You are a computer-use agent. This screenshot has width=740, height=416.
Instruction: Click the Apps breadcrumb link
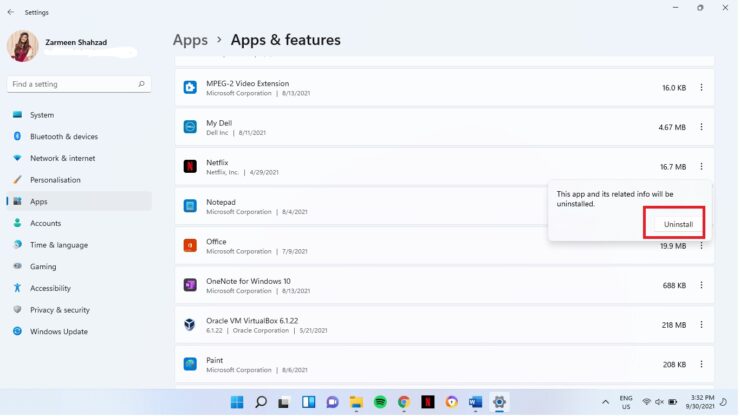(190, 40)
